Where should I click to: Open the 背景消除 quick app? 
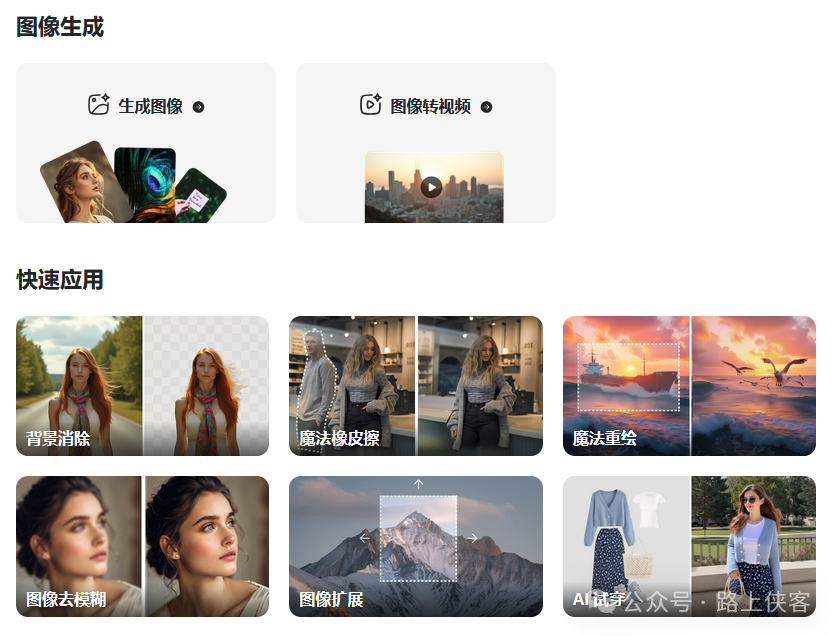click(143, 386)
